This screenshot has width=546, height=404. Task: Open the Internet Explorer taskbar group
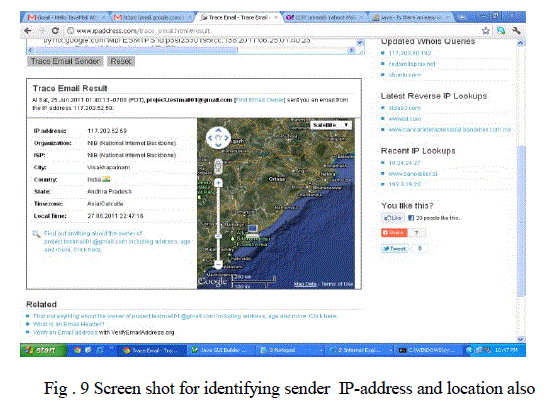(x=360, y=350)
